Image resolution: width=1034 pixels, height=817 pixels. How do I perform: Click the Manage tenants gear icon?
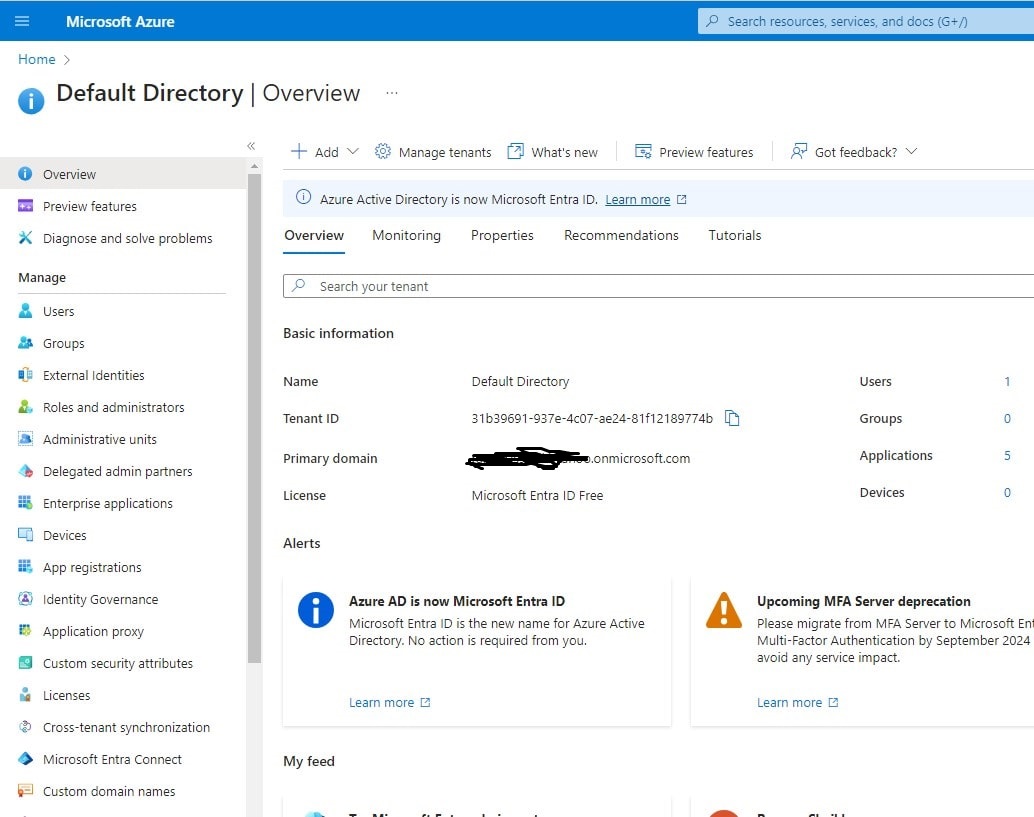[x=382, y=152]
